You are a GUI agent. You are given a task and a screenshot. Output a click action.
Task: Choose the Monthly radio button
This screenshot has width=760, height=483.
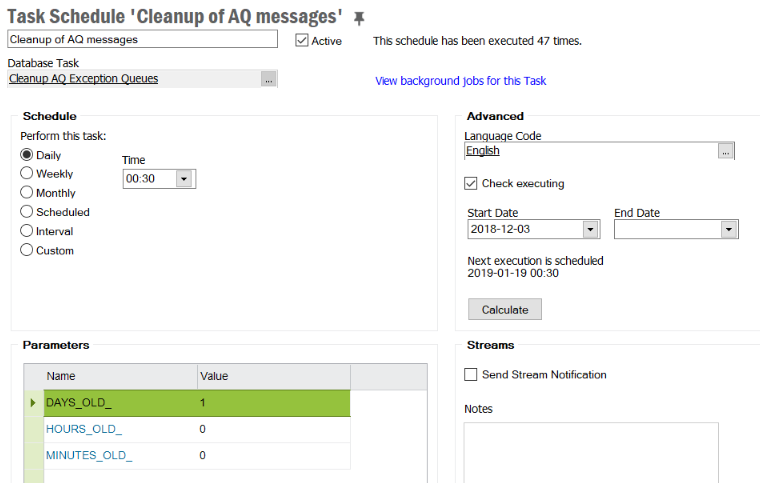pyautogui.click(x=27, y=193)
